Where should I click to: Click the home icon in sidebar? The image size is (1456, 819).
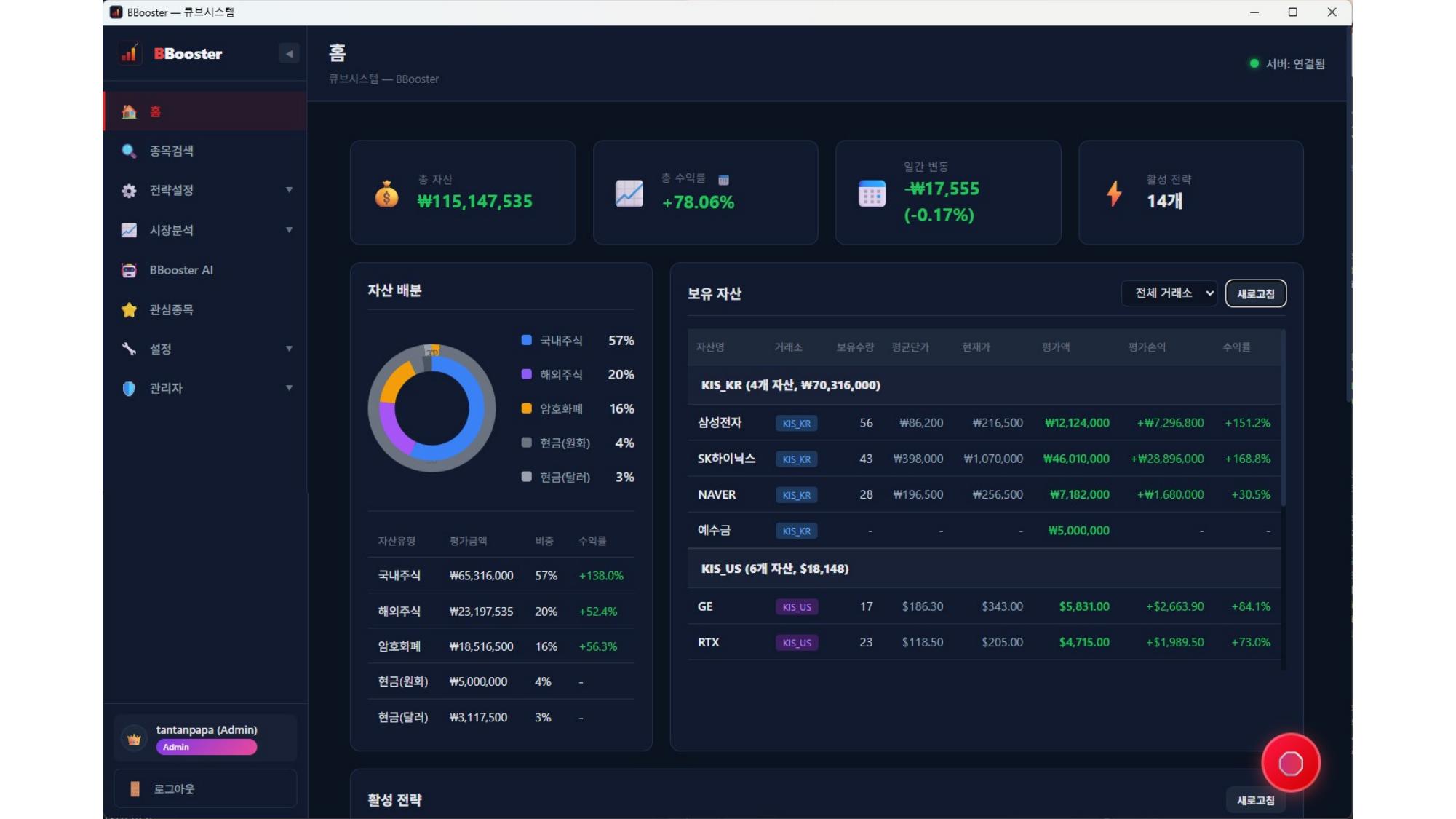129,111
